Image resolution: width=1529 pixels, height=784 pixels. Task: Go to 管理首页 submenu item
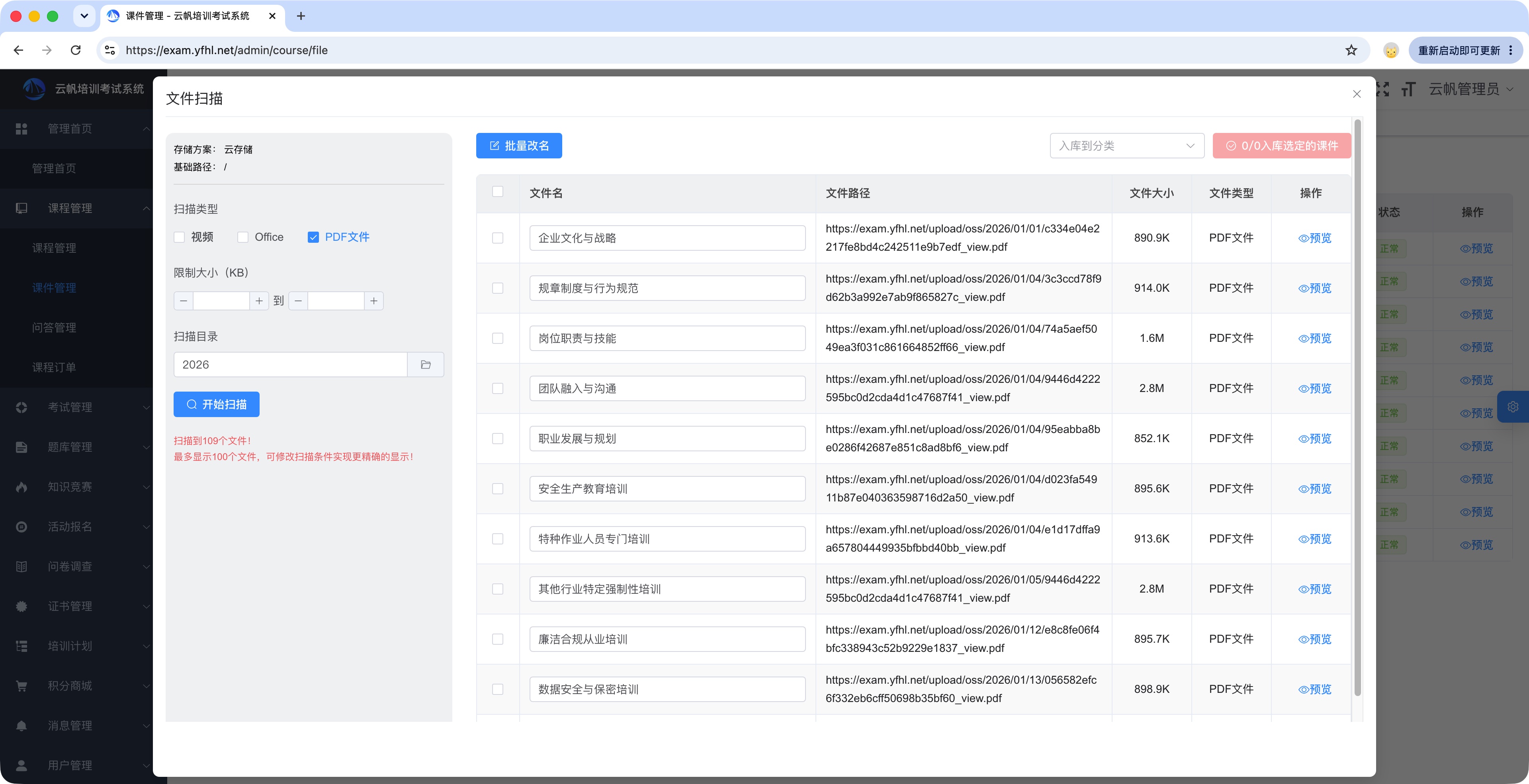54,168
